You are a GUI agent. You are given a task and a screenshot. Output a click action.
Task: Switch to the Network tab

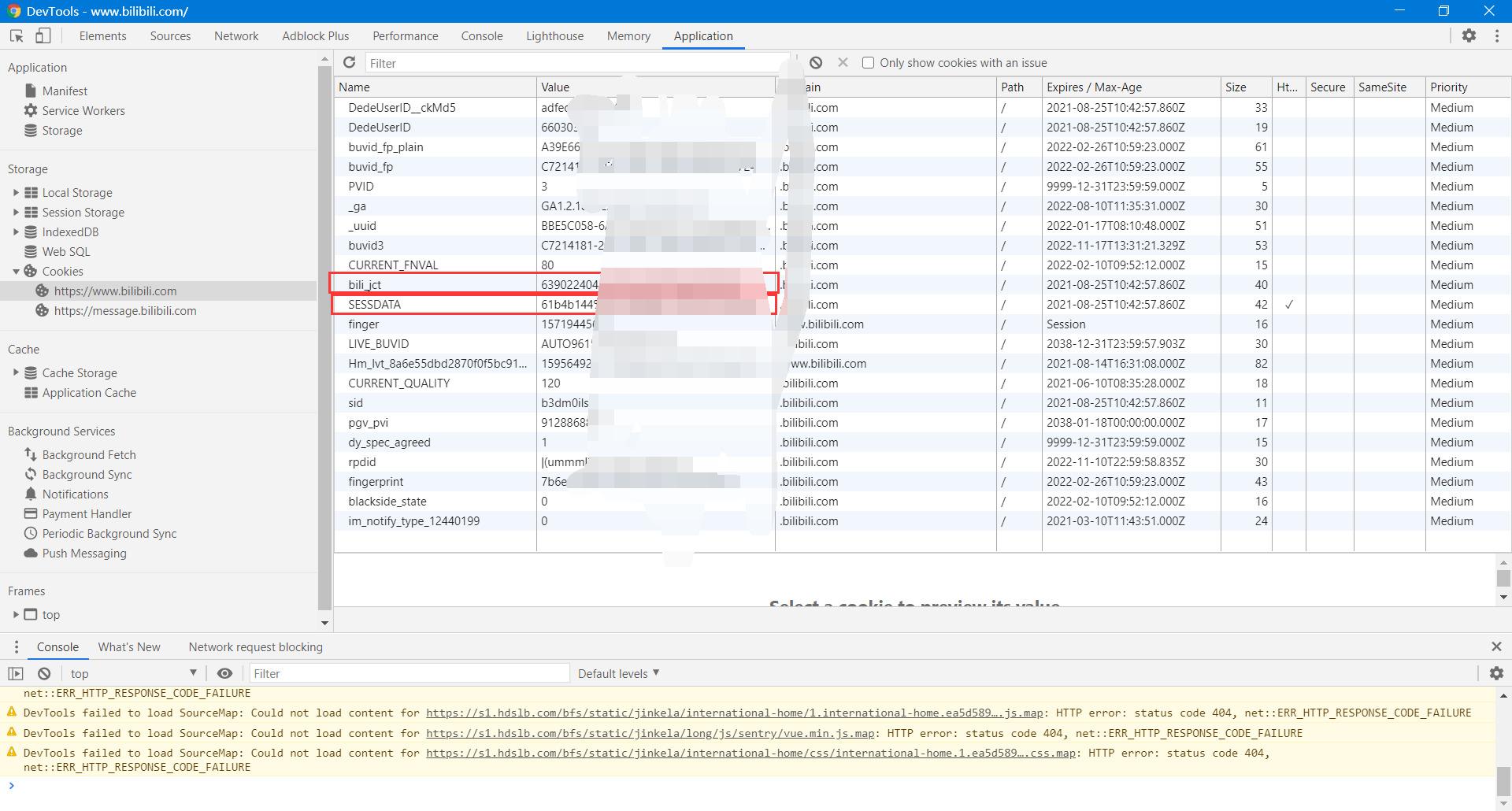[x=236, y=36]
